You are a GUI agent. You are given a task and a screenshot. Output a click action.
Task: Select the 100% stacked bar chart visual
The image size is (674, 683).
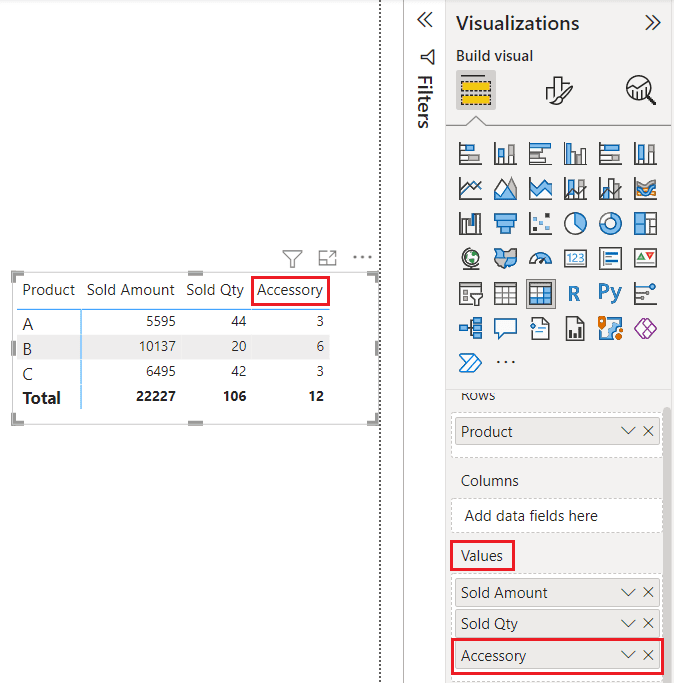pyautogui.click(x=610, y=154)
